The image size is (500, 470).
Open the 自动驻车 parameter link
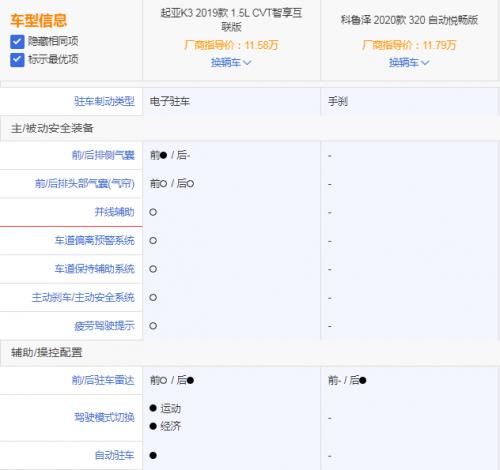(x=114, y=455)
